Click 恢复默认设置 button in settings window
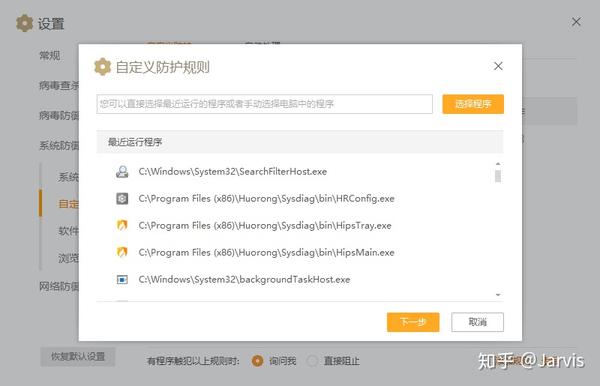 (78, 357)
